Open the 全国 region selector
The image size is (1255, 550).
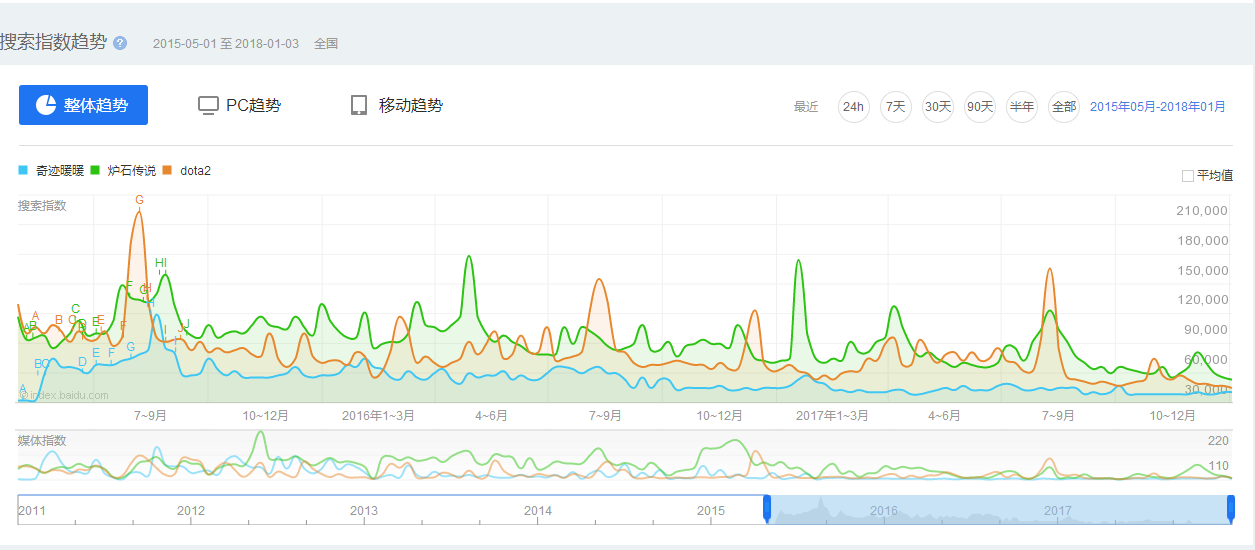coord(326,44)
